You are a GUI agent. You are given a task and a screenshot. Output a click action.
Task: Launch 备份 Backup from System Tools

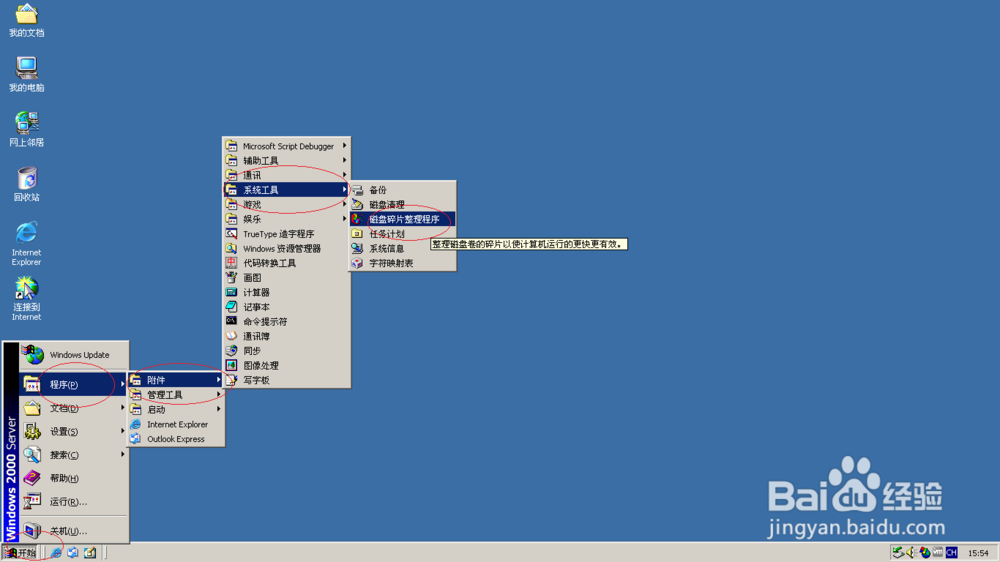[402, 190]
